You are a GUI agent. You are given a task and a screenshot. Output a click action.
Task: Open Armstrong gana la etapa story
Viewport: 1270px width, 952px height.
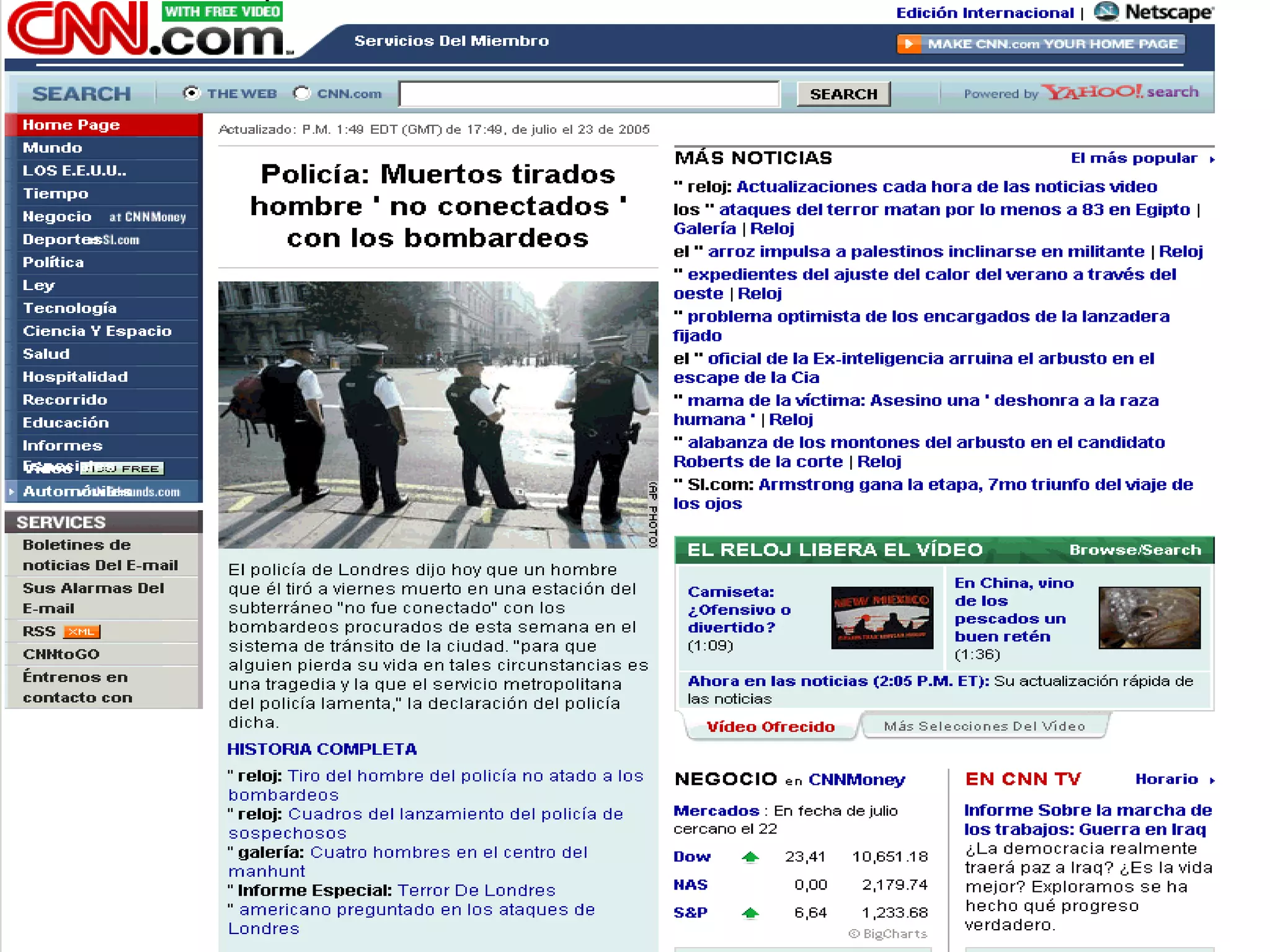click(x=933, y=494)
